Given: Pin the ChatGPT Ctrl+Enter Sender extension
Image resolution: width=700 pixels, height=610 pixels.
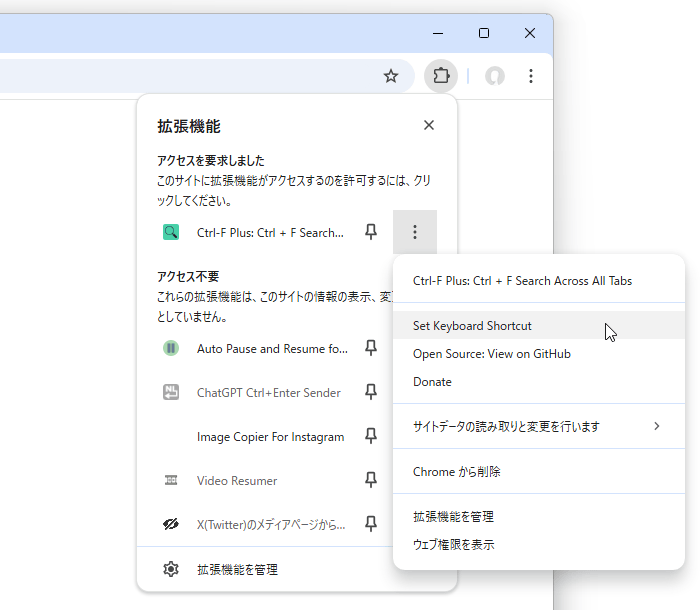Looking at the screenshot, I should tap(371, 392).
